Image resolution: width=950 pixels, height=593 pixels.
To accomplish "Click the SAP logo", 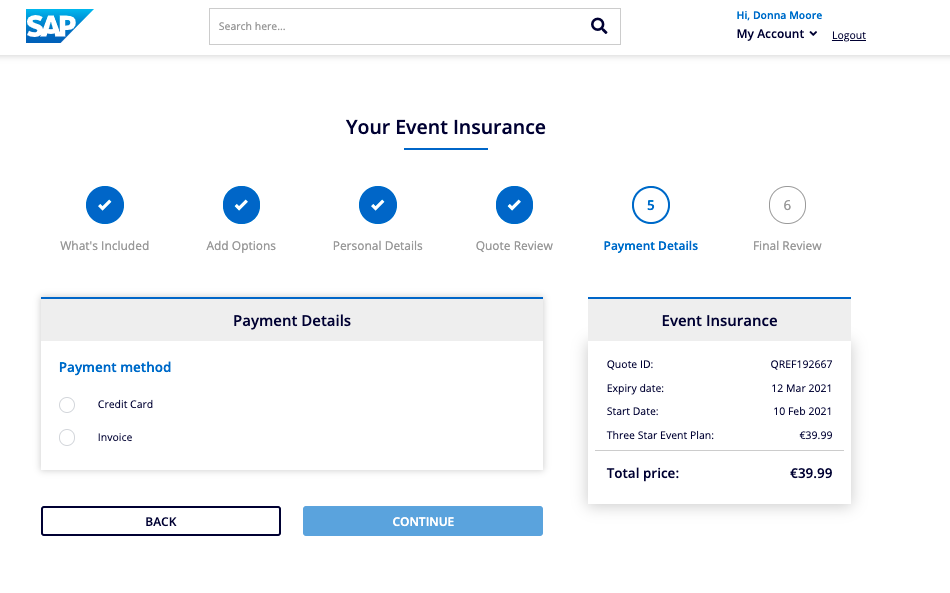I will coord(59,26).
